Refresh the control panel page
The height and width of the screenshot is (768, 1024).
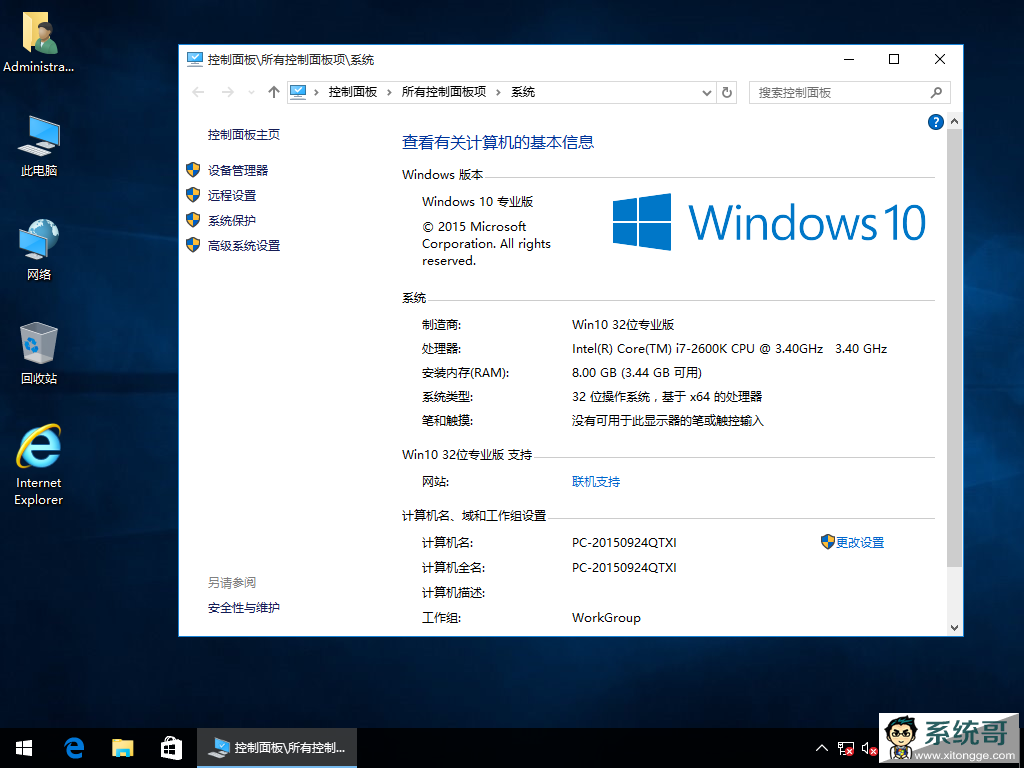[x=727, y=93]
